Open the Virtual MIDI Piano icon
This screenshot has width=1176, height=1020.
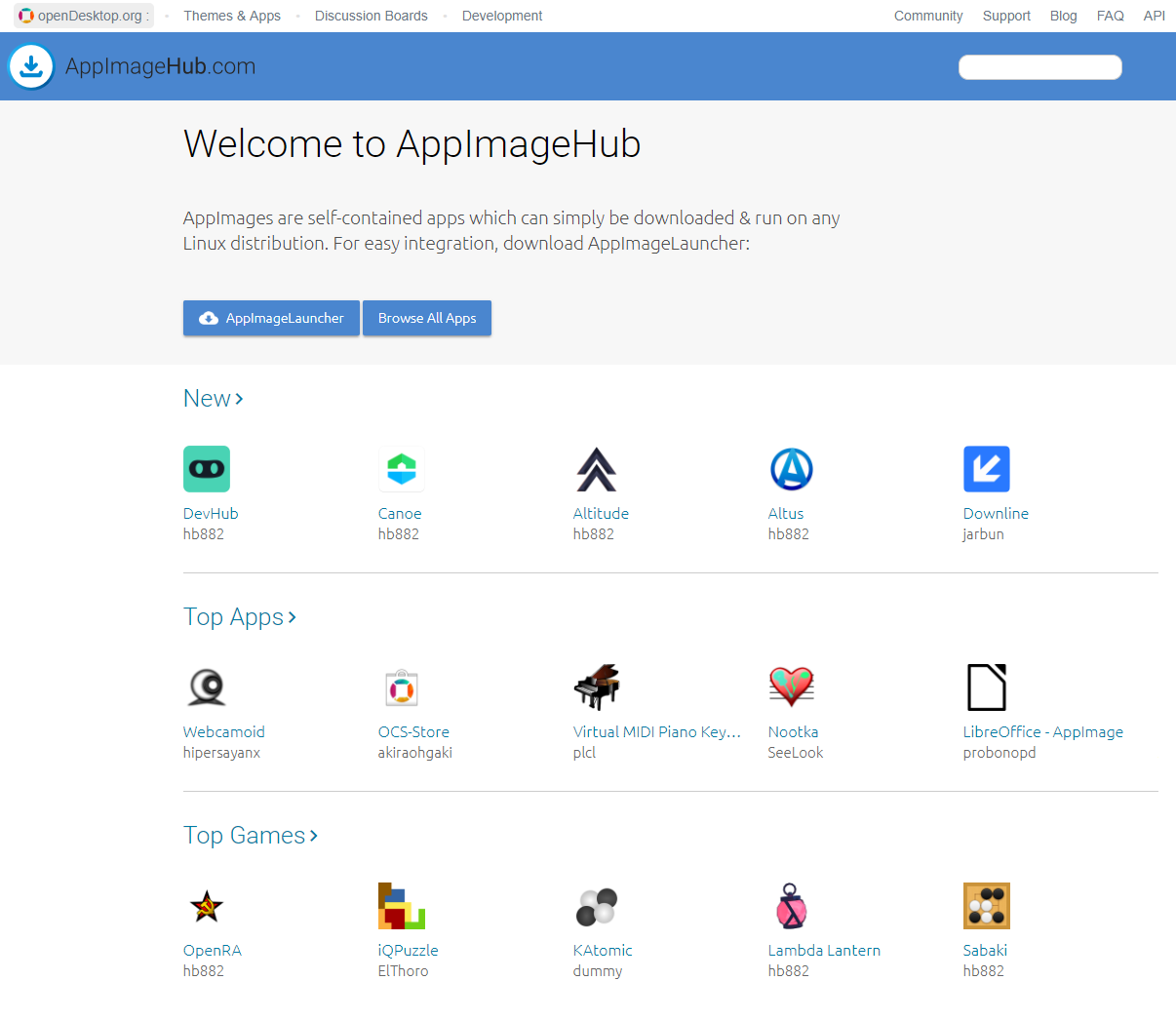pyautogui.click(x=596, y=687)
